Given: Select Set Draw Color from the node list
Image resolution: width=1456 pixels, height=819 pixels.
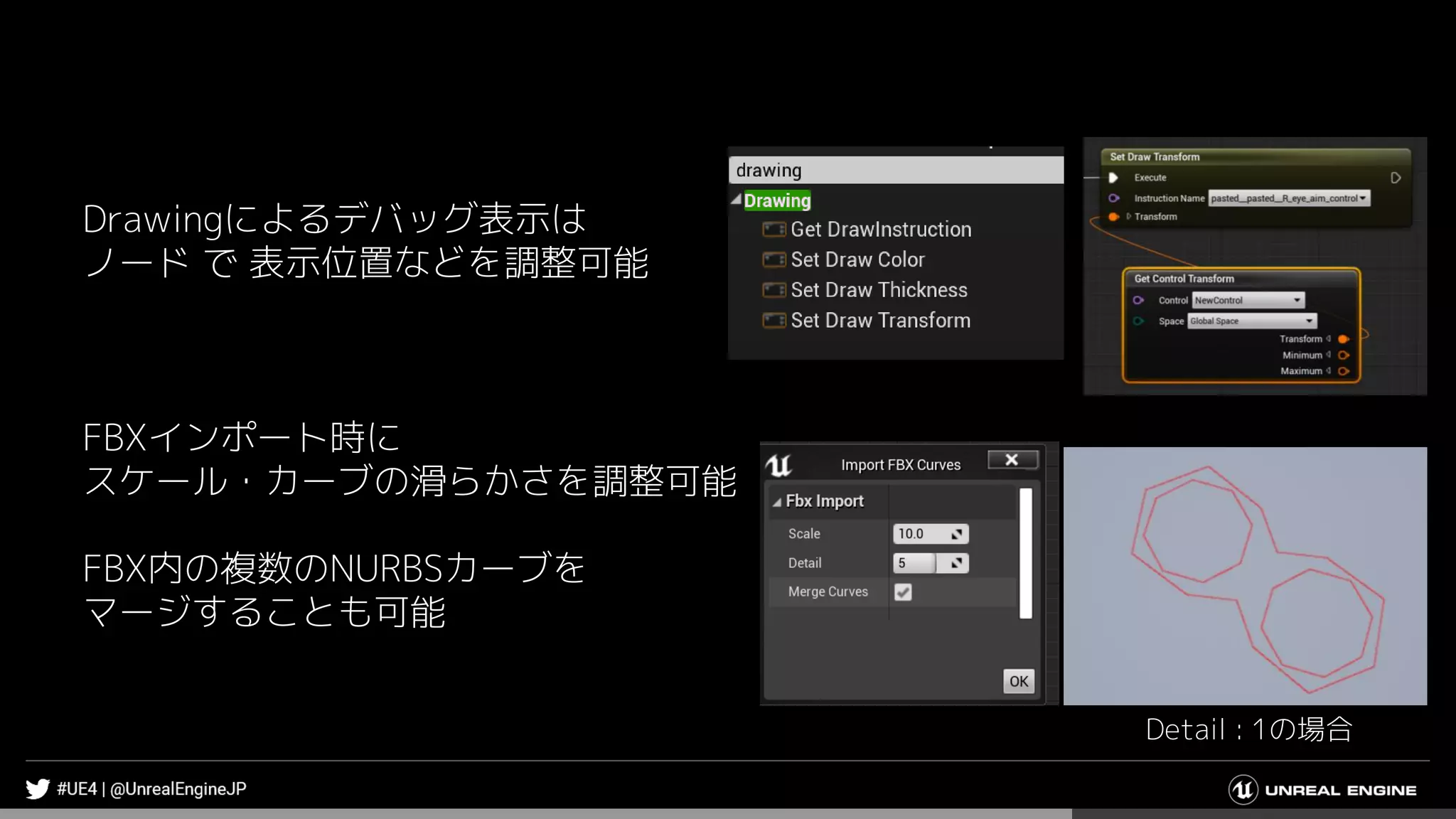Looking at the screenshot, I should (857, 260).
